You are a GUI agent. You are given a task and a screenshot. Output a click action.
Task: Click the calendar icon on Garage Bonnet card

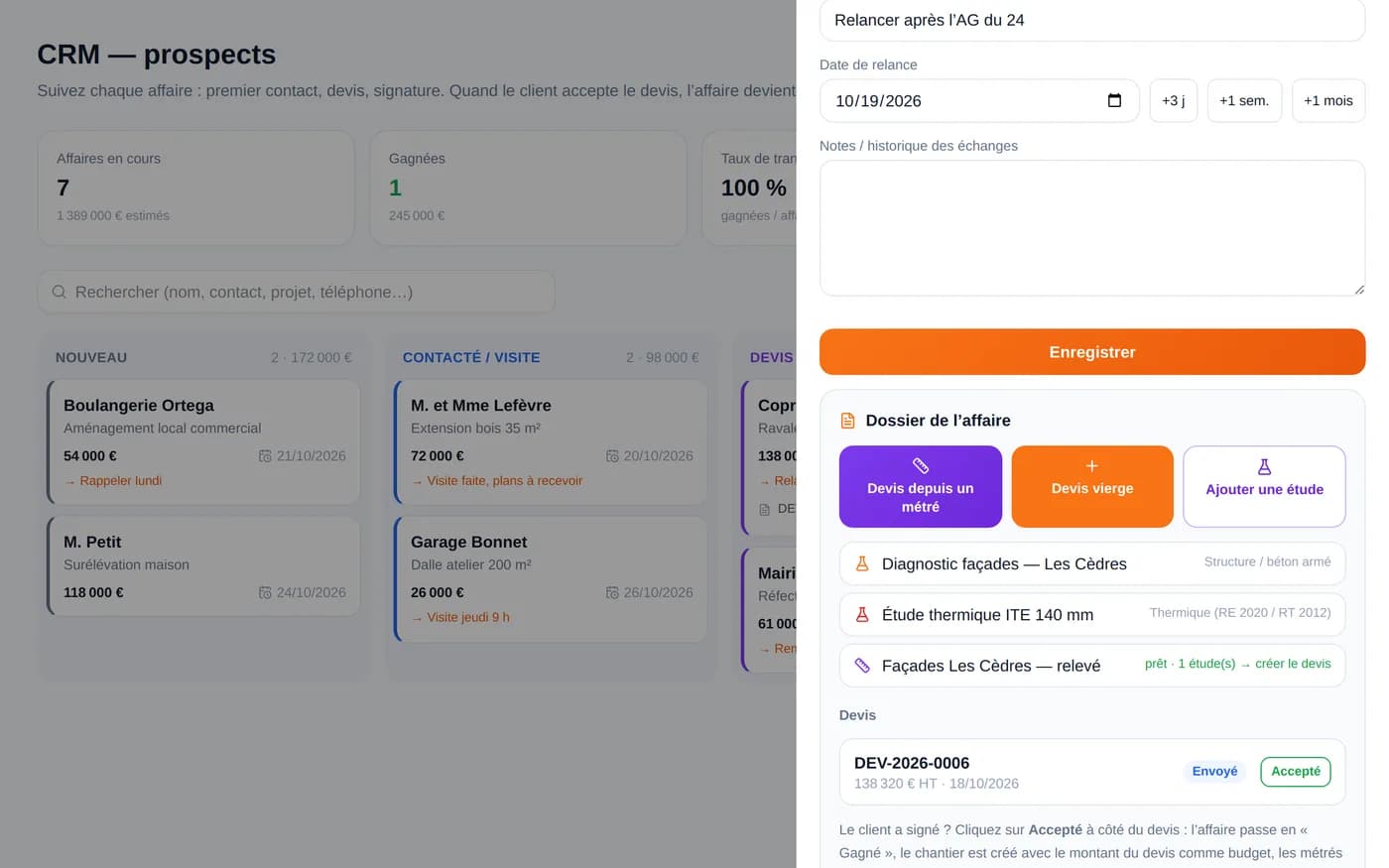click(612, 593)
